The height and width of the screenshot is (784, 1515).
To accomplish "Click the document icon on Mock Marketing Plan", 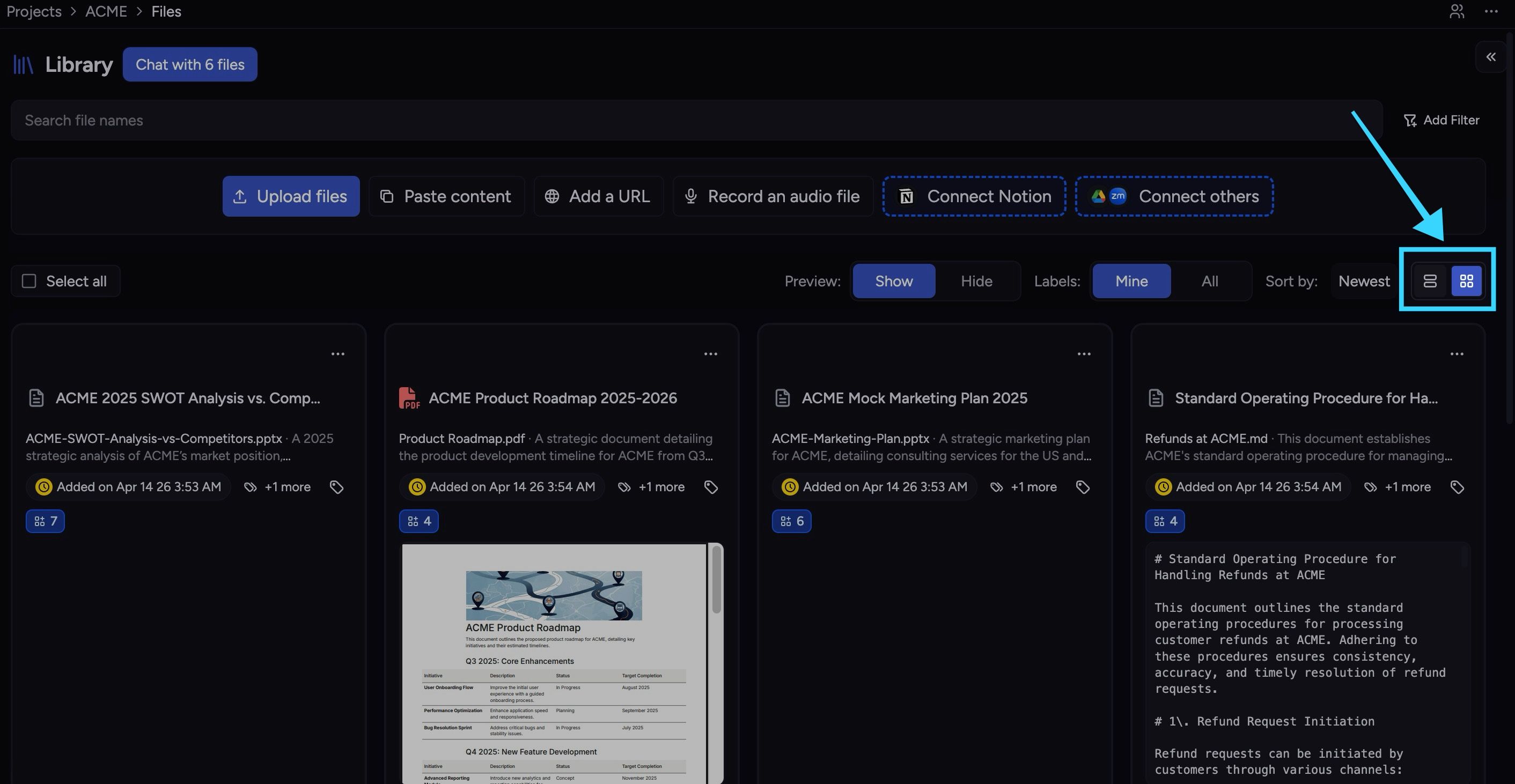I will click(782, 398).
